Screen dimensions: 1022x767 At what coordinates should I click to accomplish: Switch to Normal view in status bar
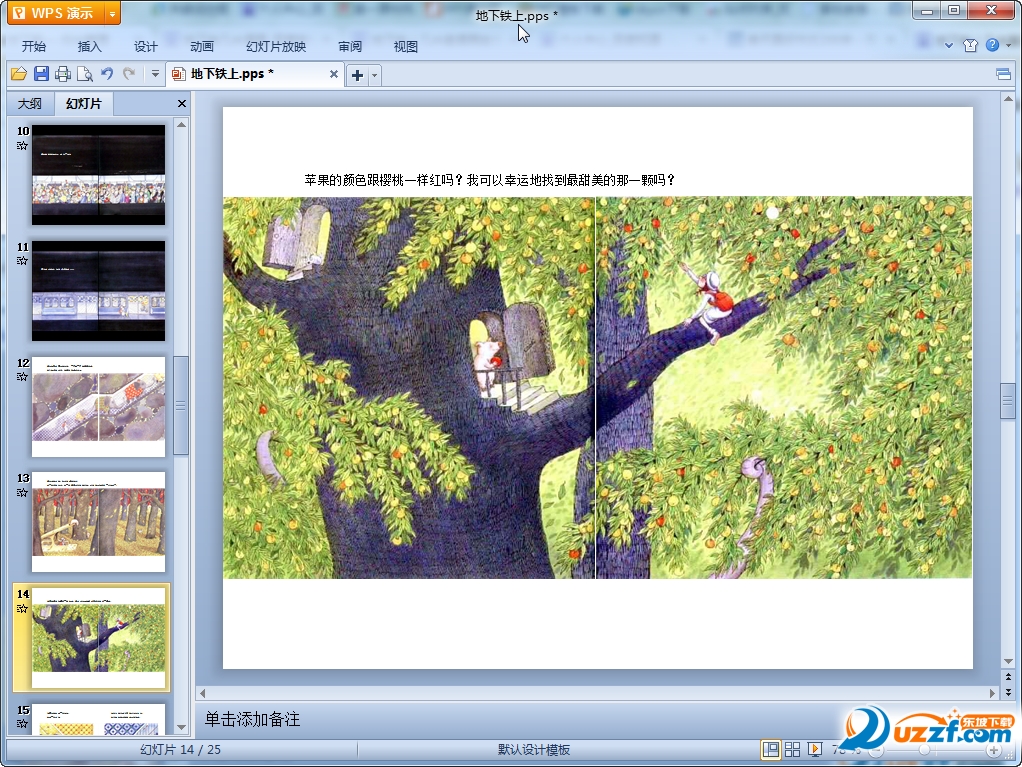coord(770,750)
